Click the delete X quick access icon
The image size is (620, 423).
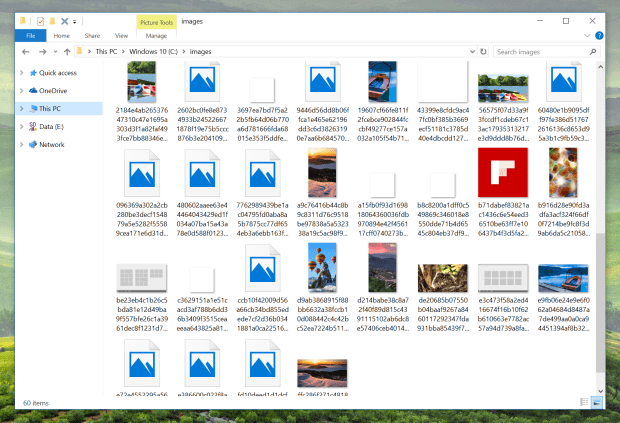tap(64, 21)
